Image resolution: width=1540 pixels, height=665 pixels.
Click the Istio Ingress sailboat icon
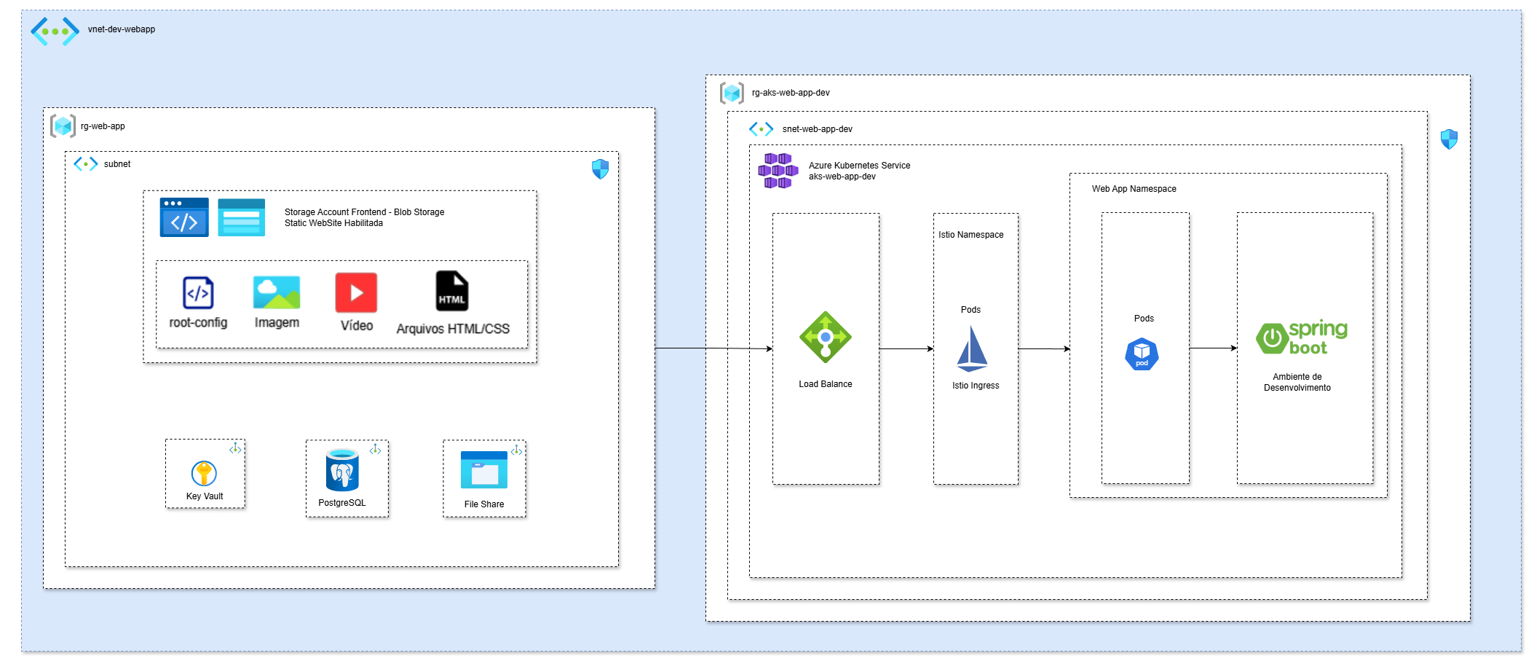pos(972,349)
